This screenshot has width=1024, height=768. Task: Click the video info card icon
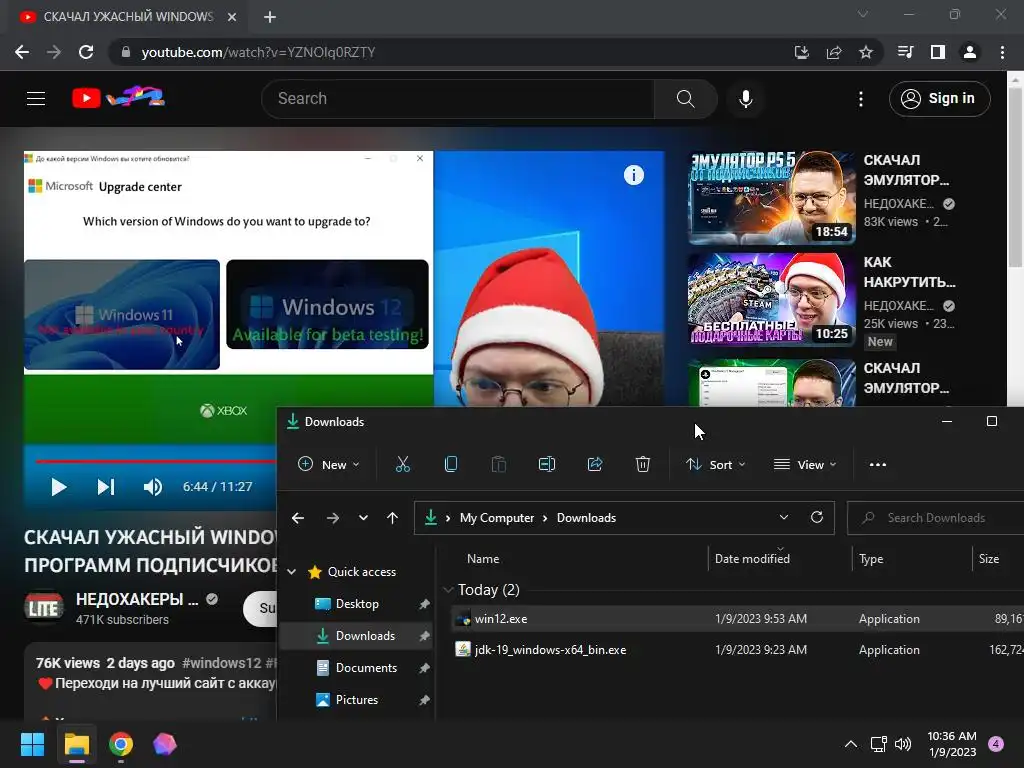tap(633, 175)
